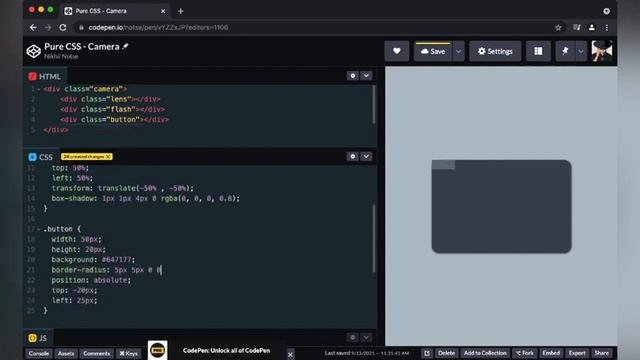This screenshot has width=640, height=360.
Task: Pin this pen
Action: [x=565, y=51]
